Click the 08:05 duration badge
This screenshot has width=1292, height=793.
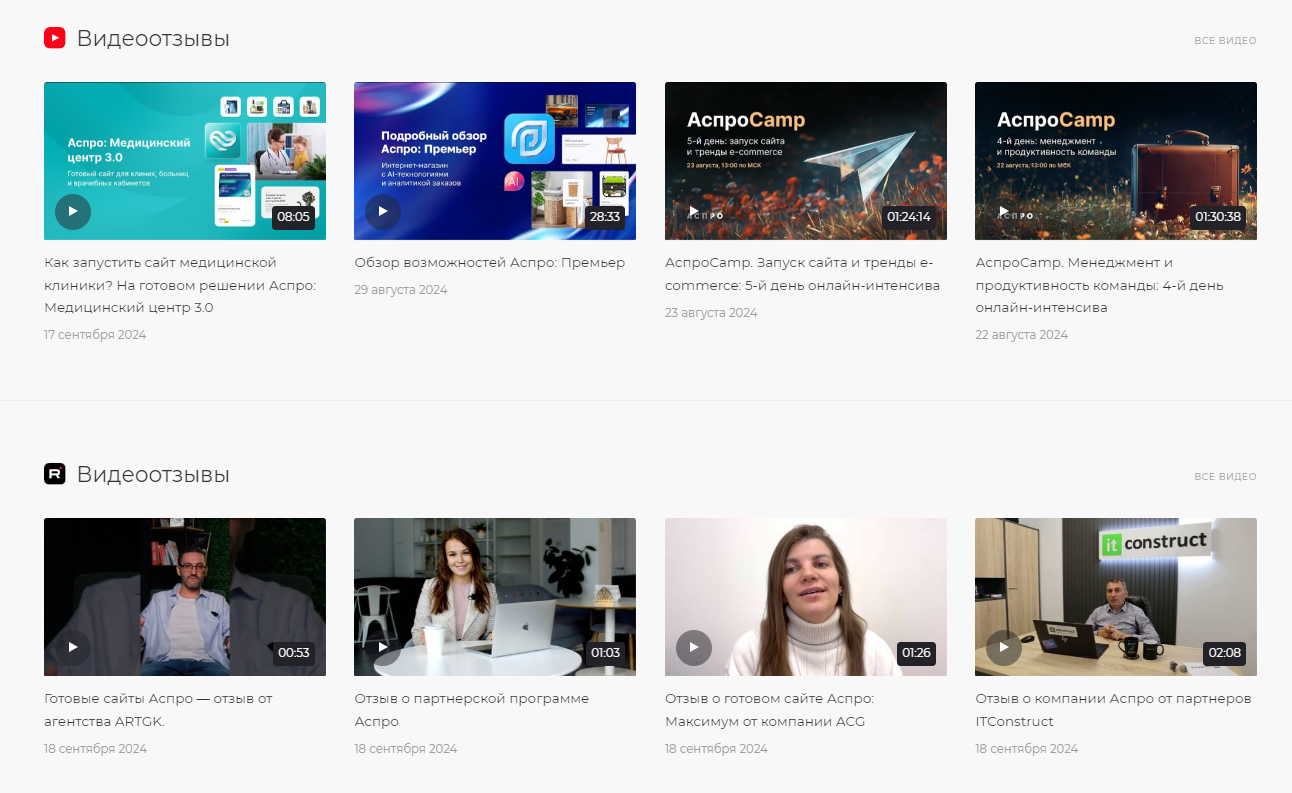point(294,217)
